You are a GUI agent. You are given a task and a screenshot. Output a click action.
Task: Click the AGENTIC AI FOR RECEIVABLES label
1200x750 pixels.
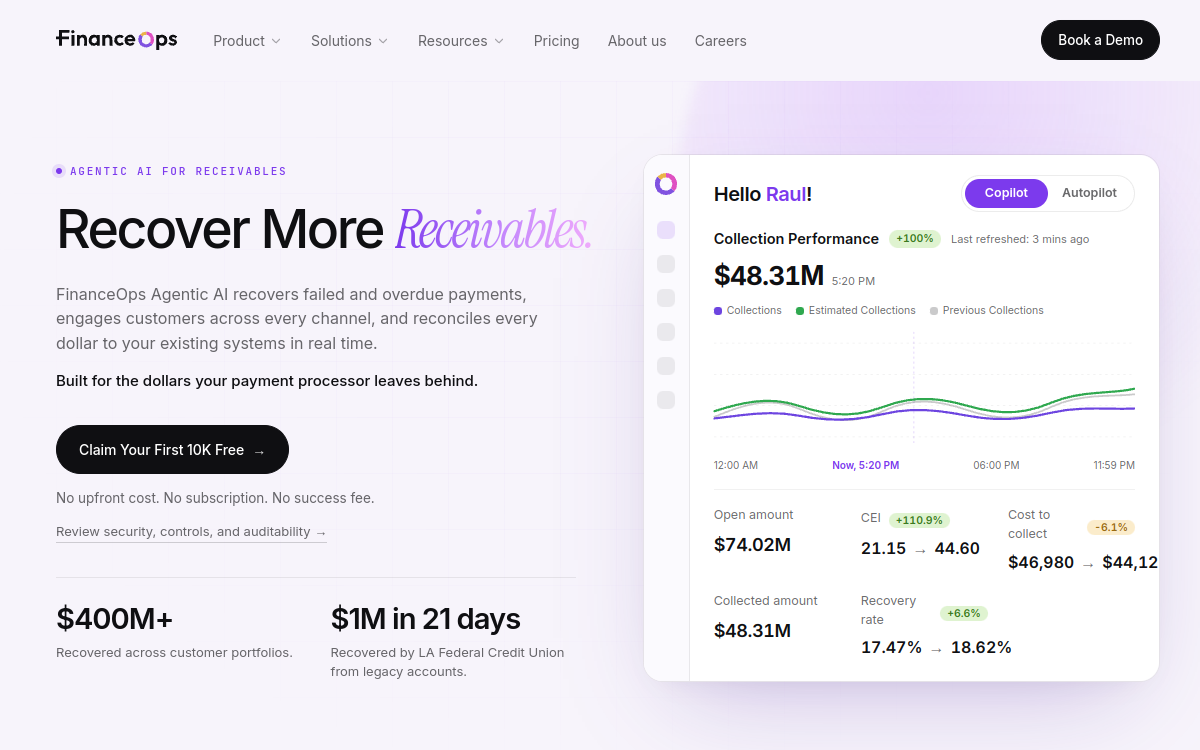click(x=178, y=171)
